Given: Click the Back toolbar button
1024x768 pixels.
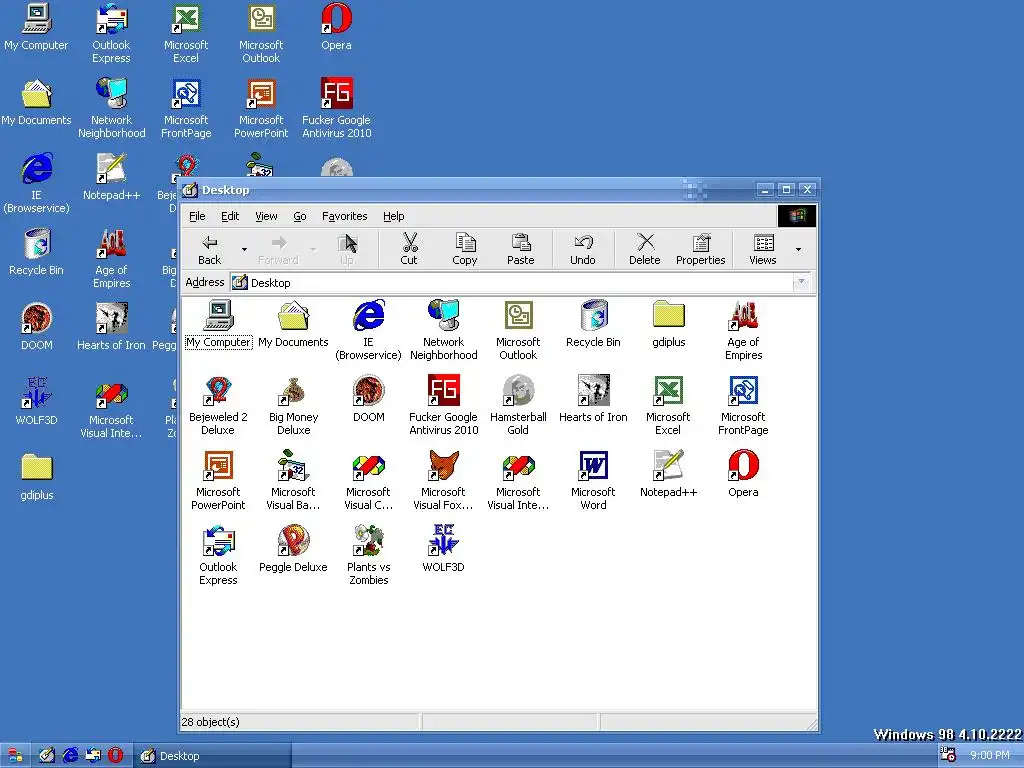Looking at the screenshot, I should pos(210,249).
